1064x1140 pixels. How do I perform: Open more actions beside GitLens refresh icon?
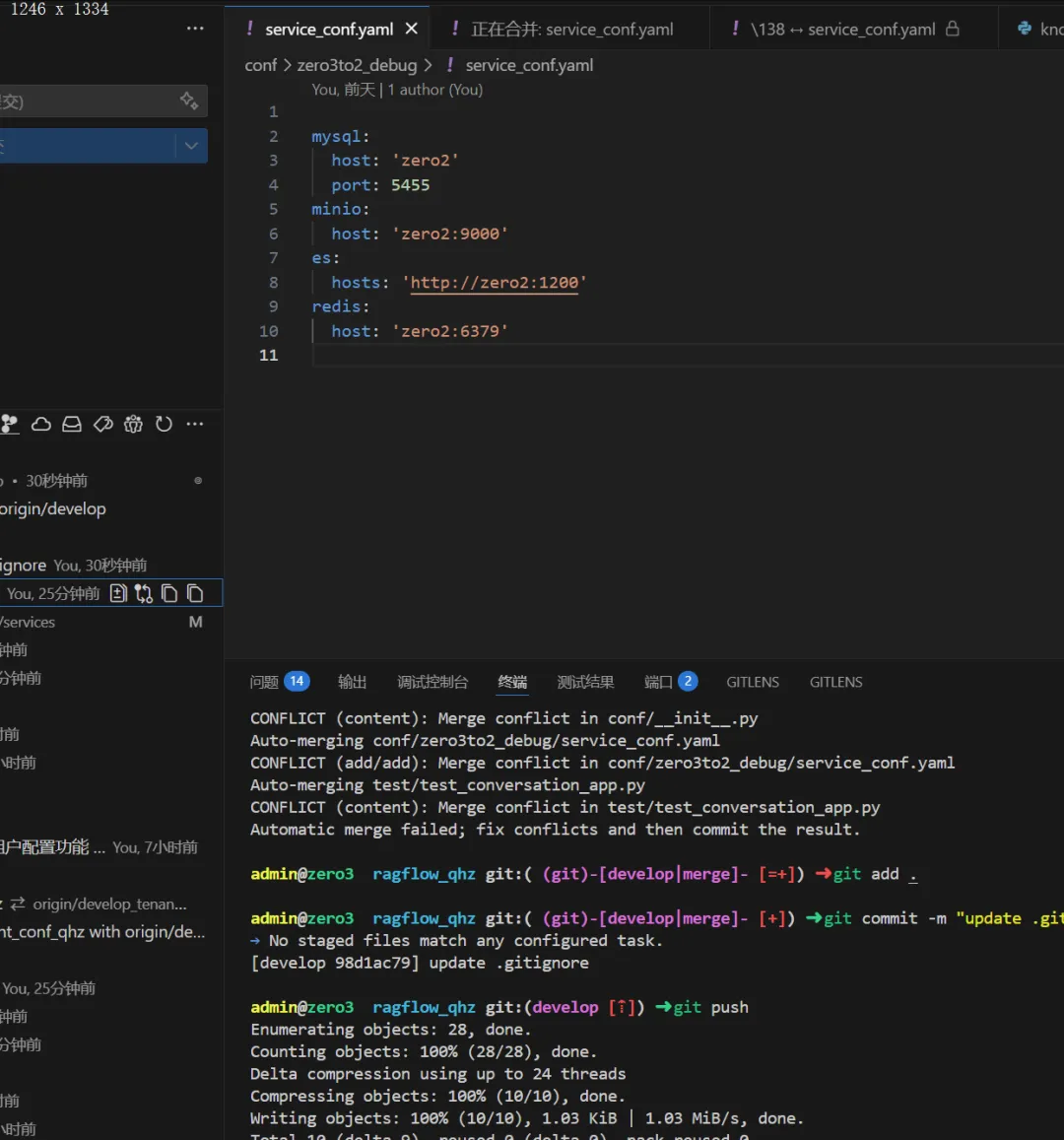pos(195,424)
